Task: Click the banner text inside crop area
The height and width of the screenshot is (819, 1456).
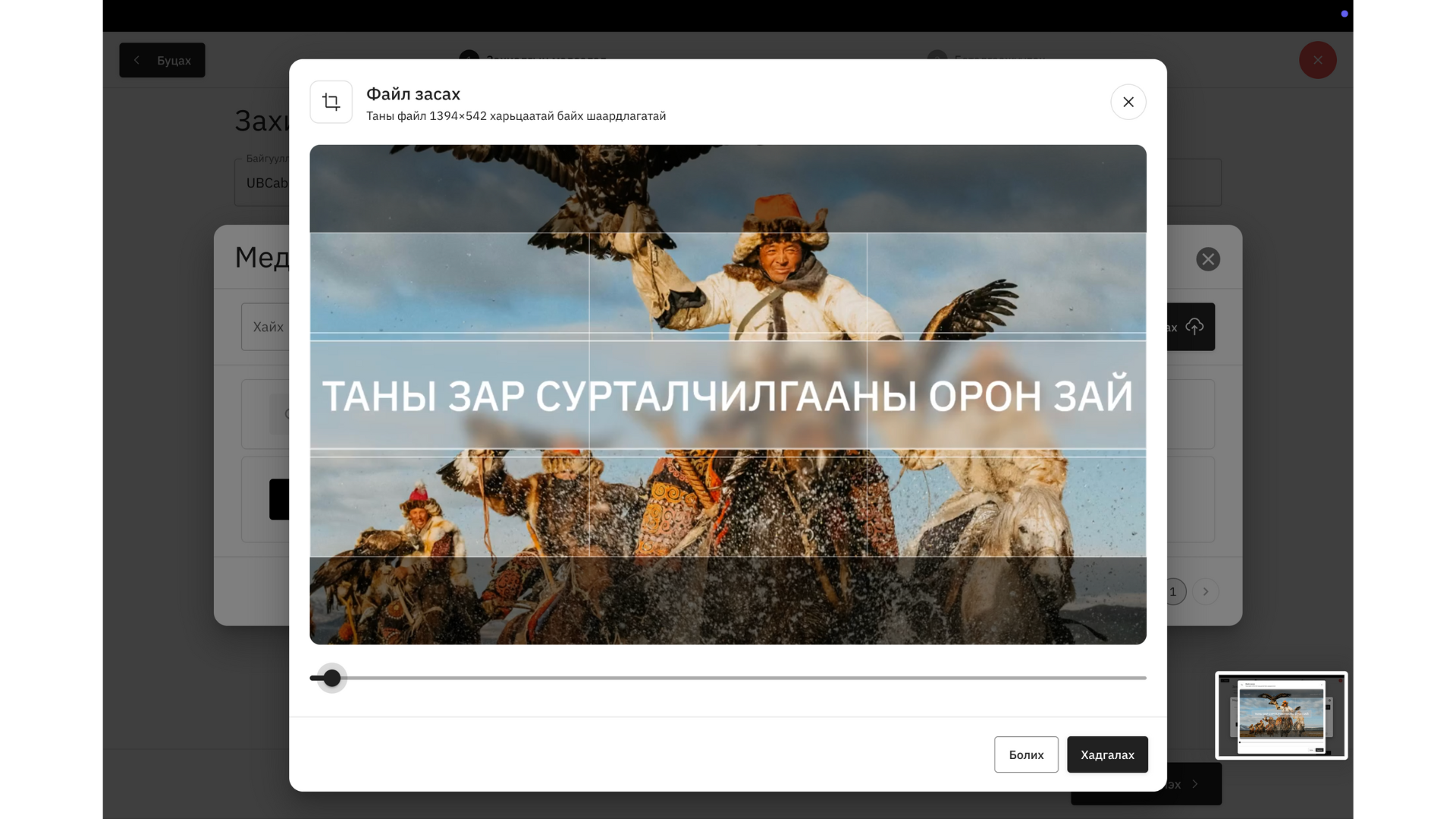Action: pyautogui.click(x=728, y=395)
